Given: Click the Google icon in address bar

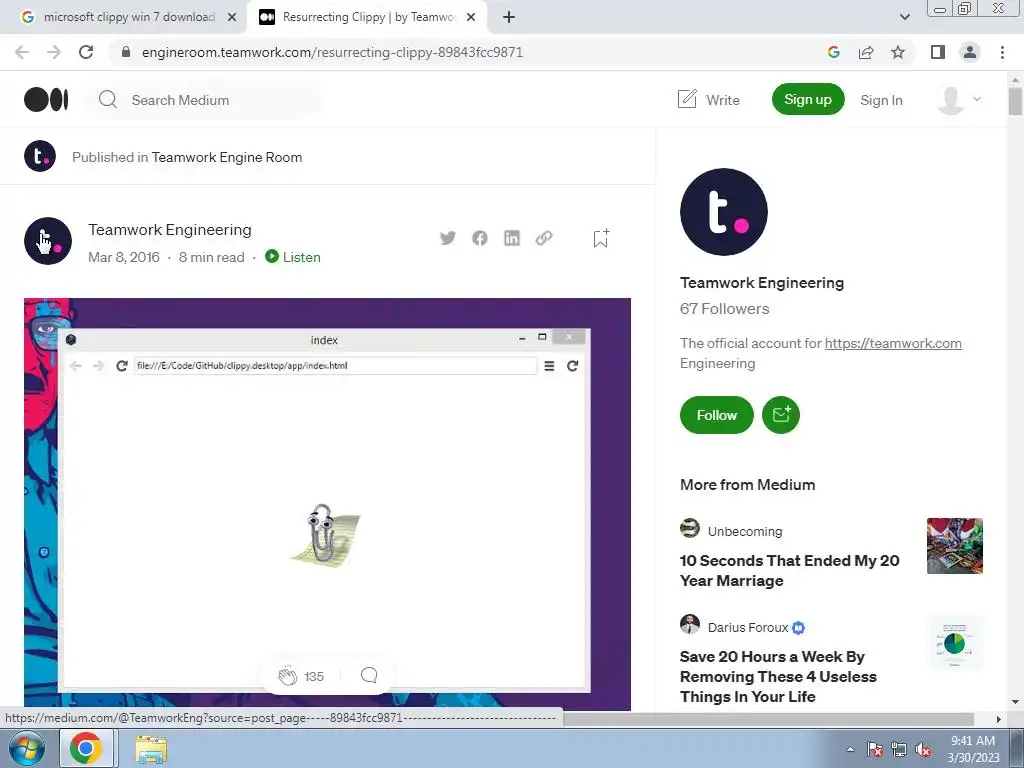Looking at the screenshot, I should point(833,52).
